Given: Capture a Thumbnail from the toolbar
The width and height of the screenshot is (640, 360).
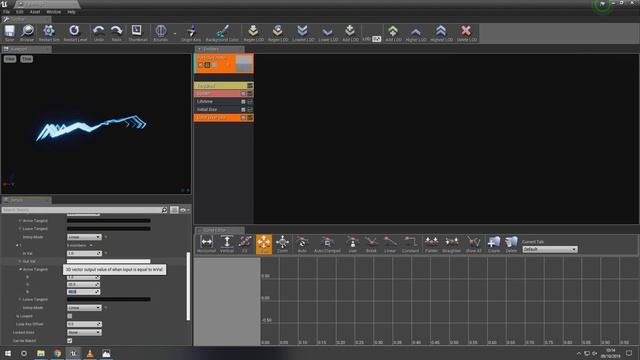Looking at the screenshot, I should (137, 33).
